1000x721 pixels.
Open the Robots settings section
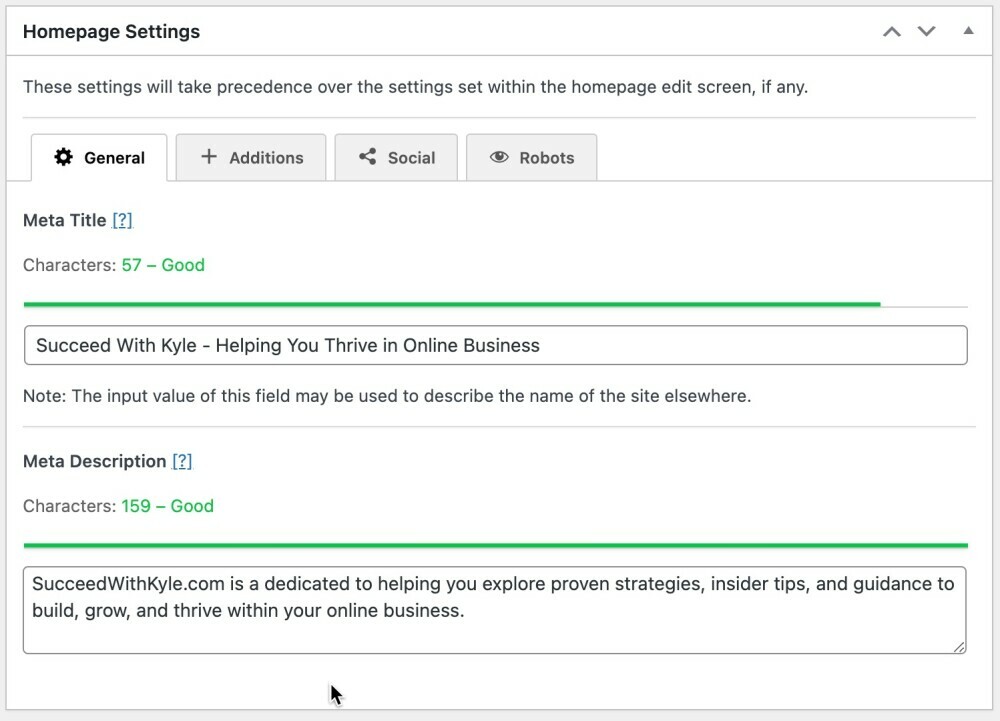click(x=531, y=157)
